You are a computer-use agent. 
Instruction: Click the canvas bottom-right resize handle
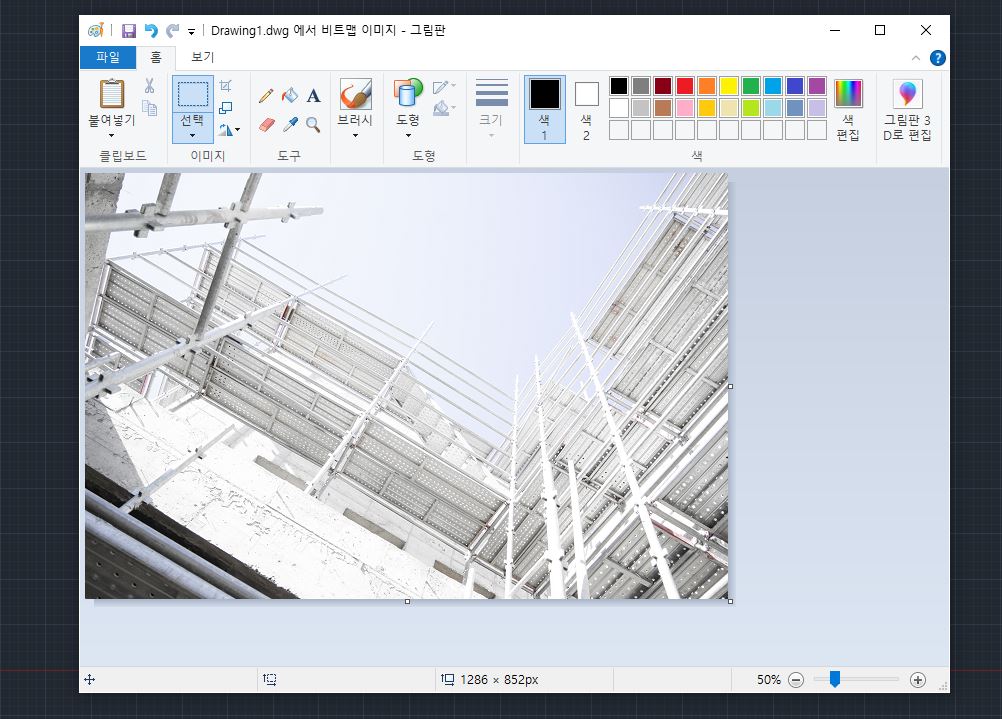tap(730, 601)
